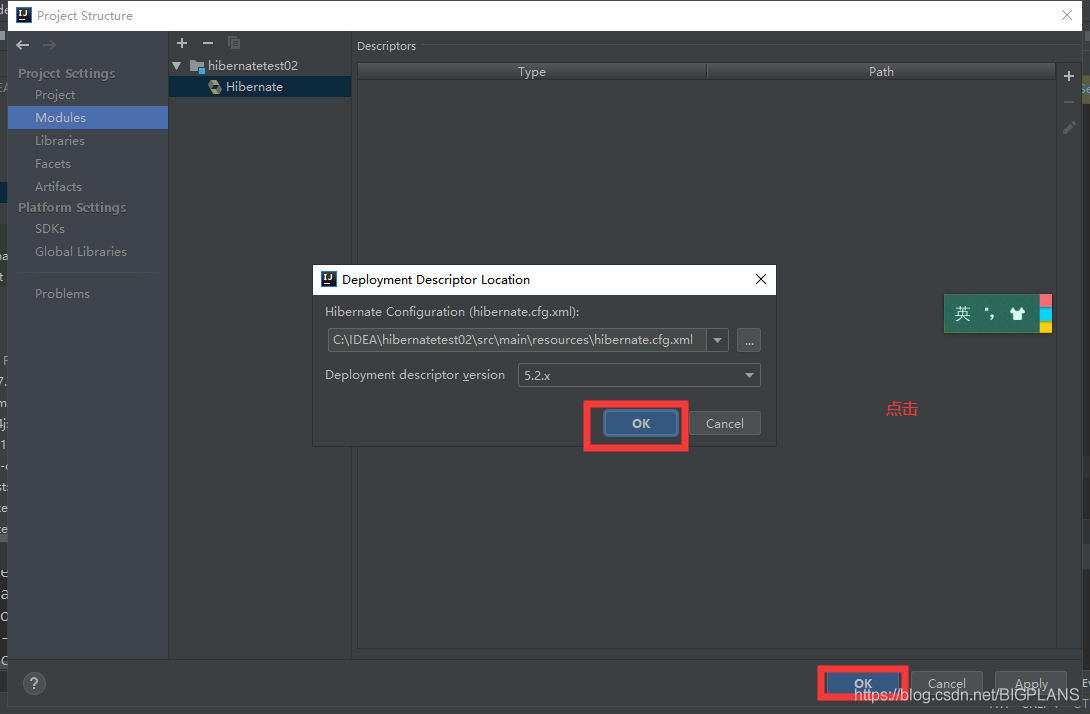Open help with question mark button
Image resolution: width=1090 pixels, height=714 pixels.
(x=34, y=683)
